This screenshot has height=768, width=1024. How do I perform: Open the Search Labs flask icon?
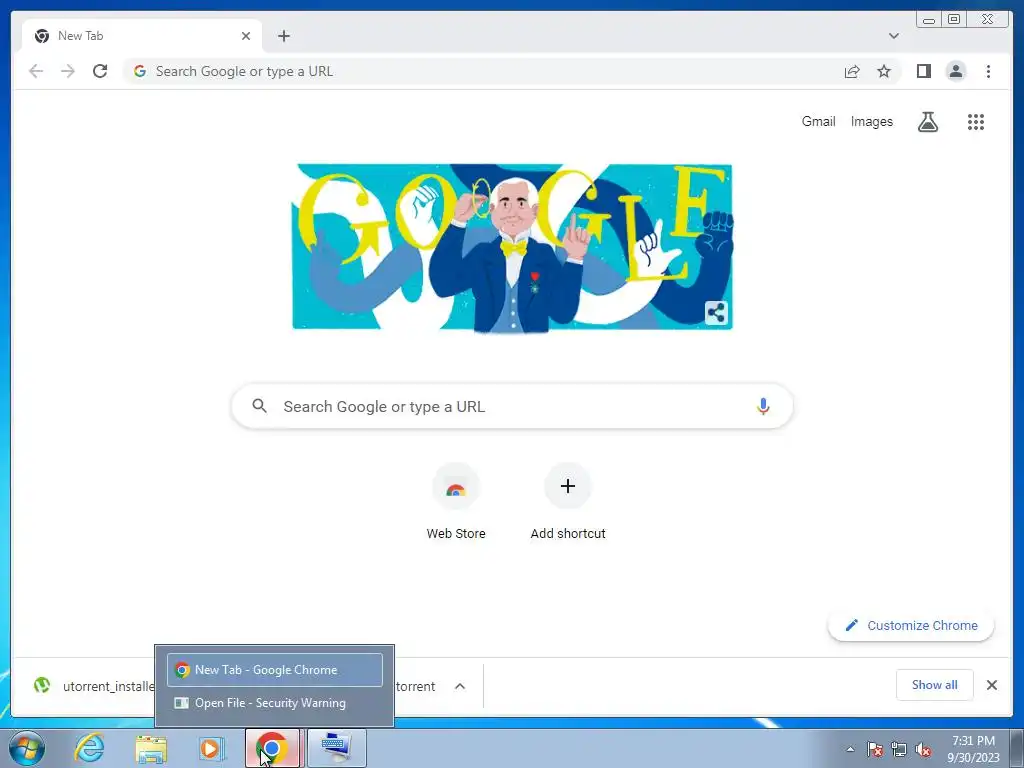[x=927, y=121]
